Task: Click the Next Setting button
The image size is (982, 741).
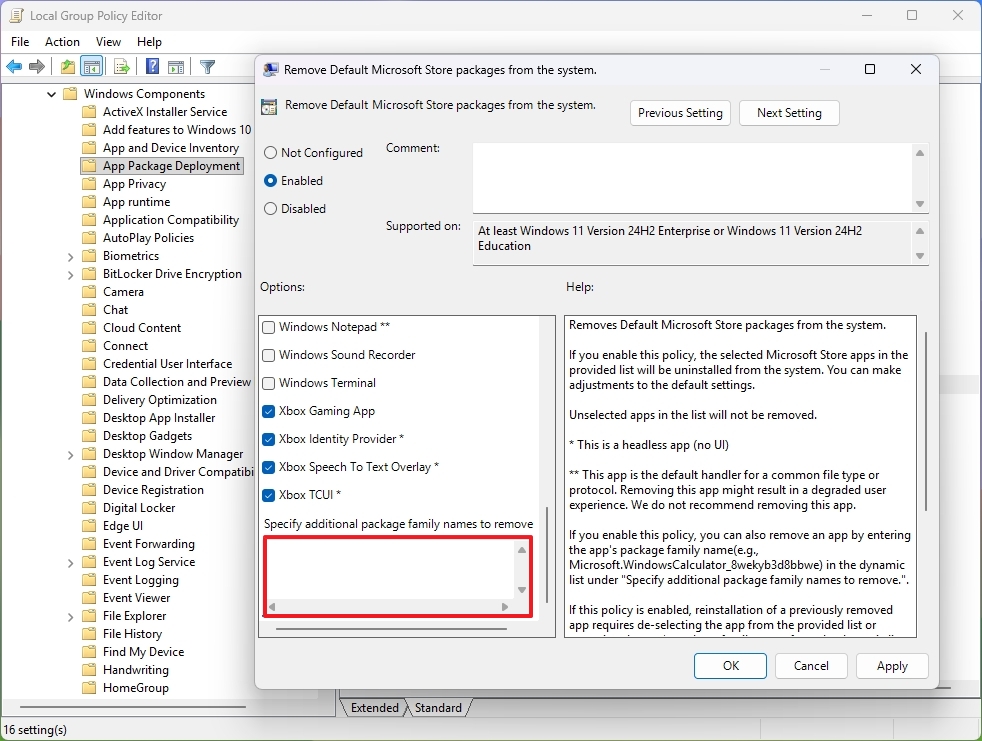Action: pos(789,113)
